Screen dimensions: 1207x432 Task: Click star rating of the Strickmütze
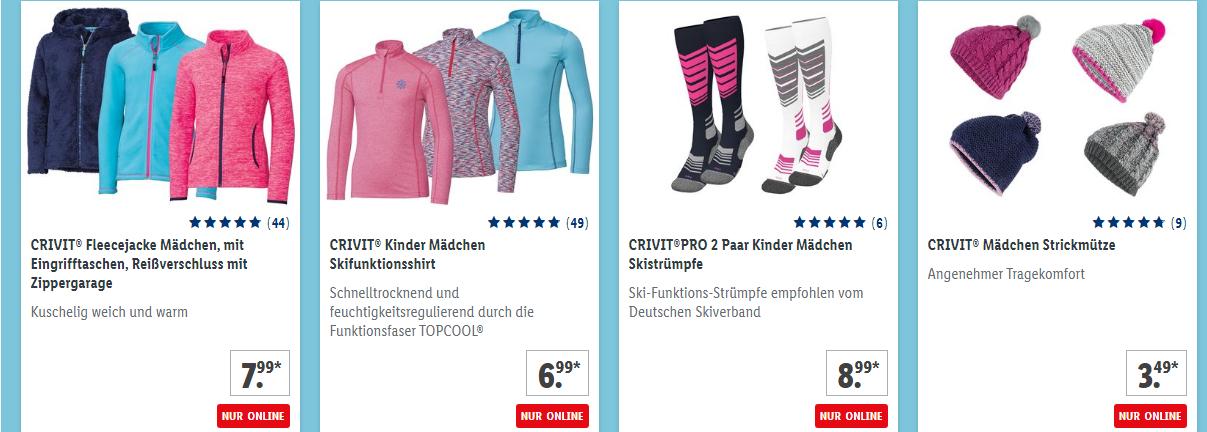[1129, 223]
